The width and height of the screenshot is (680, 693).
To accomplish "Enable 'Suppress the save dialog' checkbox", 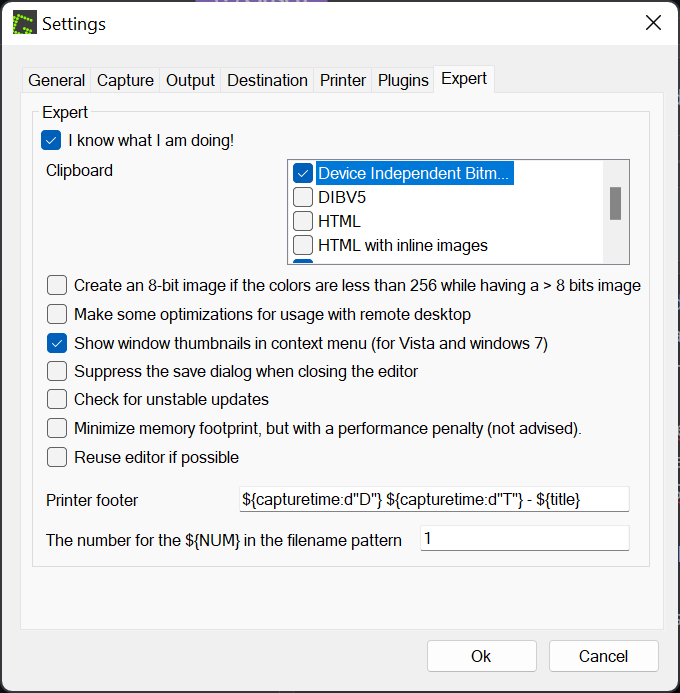I will point(57,371).
